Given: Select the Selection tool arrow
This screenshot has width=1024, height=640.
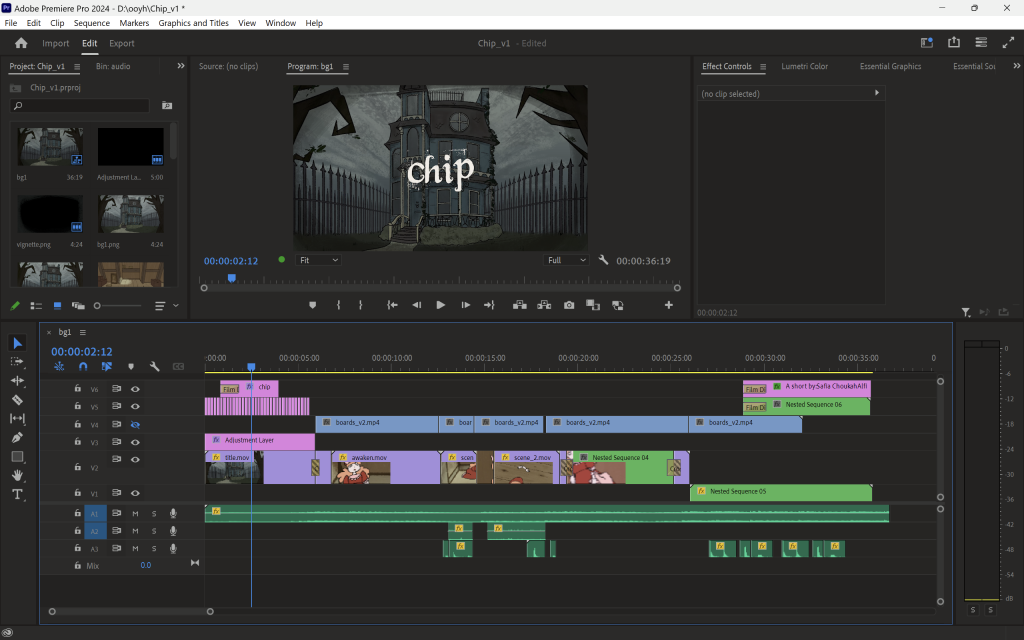Looking at the screenshot, I should pyautogui.click(x=18, y=343).
